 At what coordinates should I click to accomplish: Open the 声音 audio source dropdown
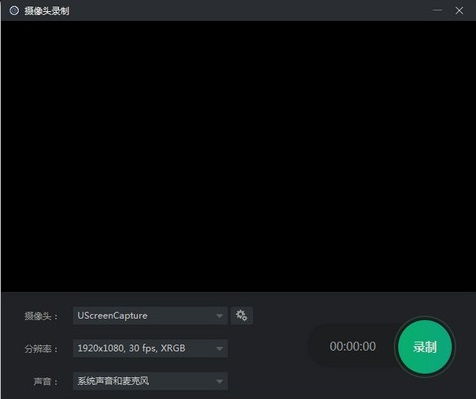coord(150,381)
